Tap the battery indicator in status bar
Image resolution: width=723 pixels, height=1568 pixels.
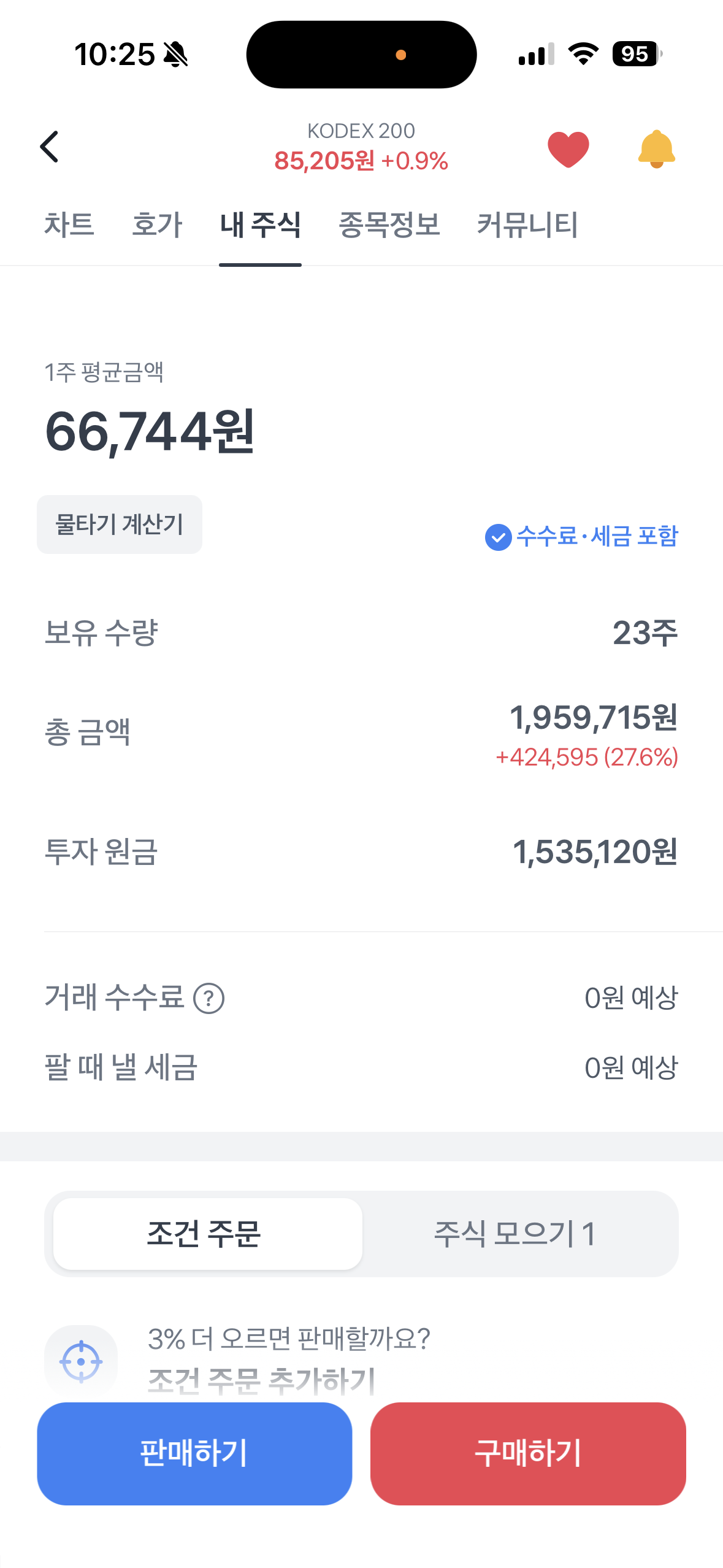(x=636, y=54)
